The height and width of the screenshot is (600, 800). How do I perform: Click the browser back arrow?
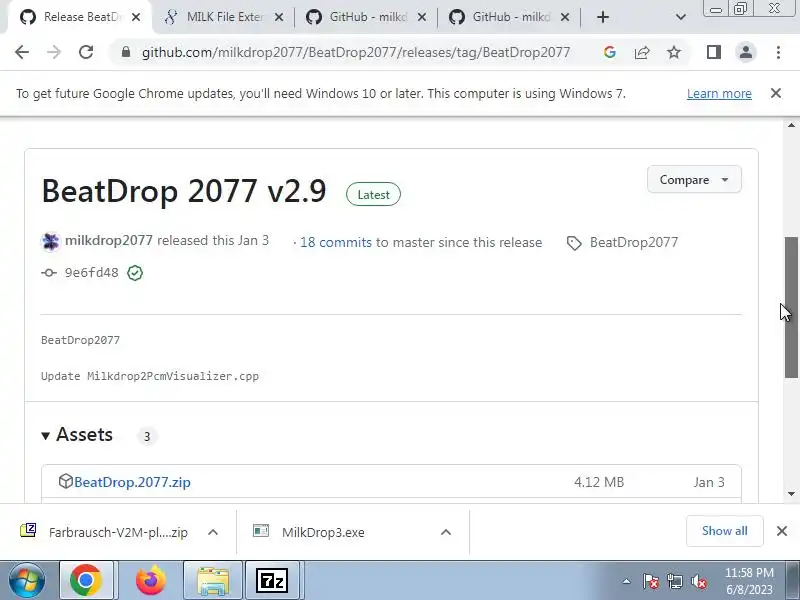coord(22,52)
